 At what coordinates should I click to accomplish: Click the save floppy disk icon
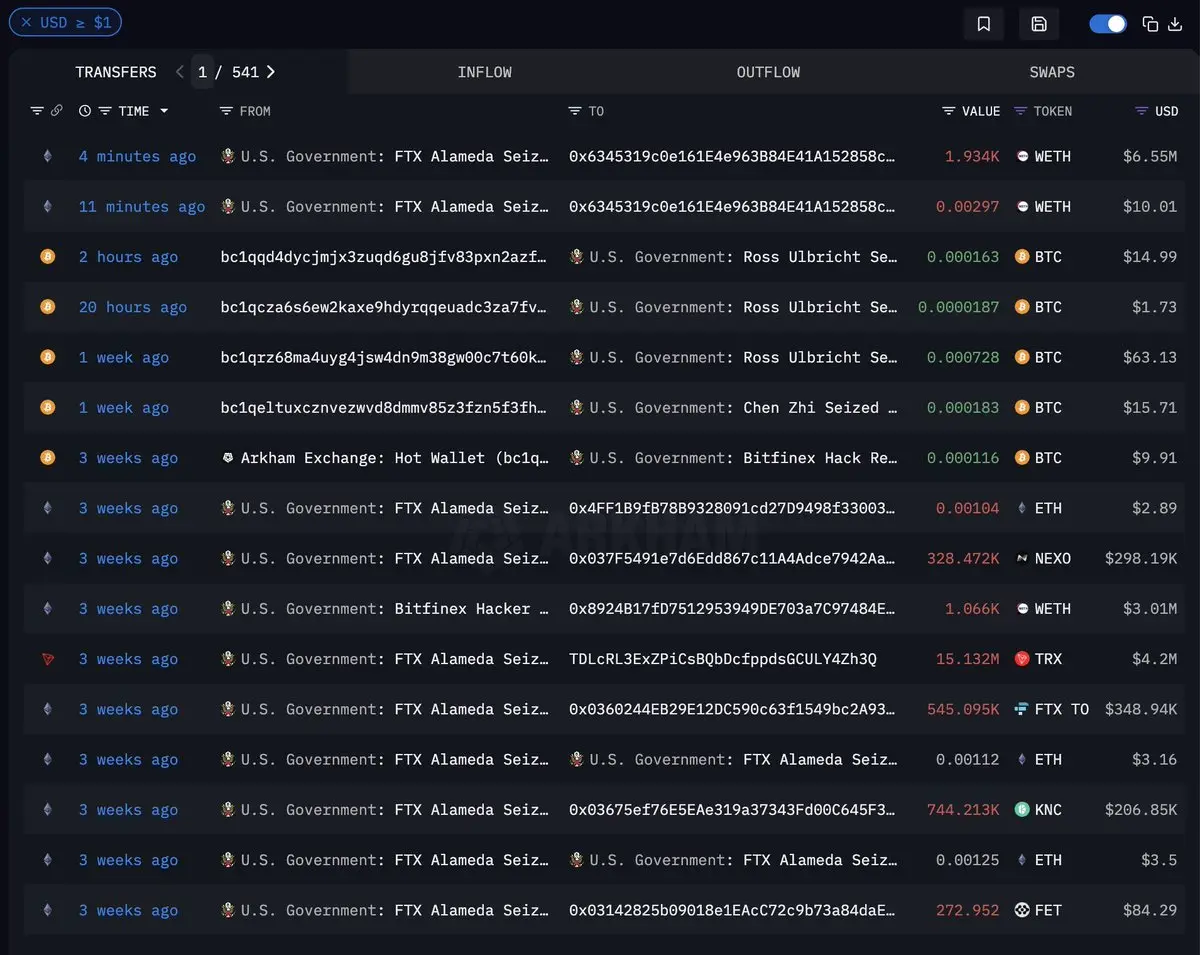click(x=1038, y=24)
